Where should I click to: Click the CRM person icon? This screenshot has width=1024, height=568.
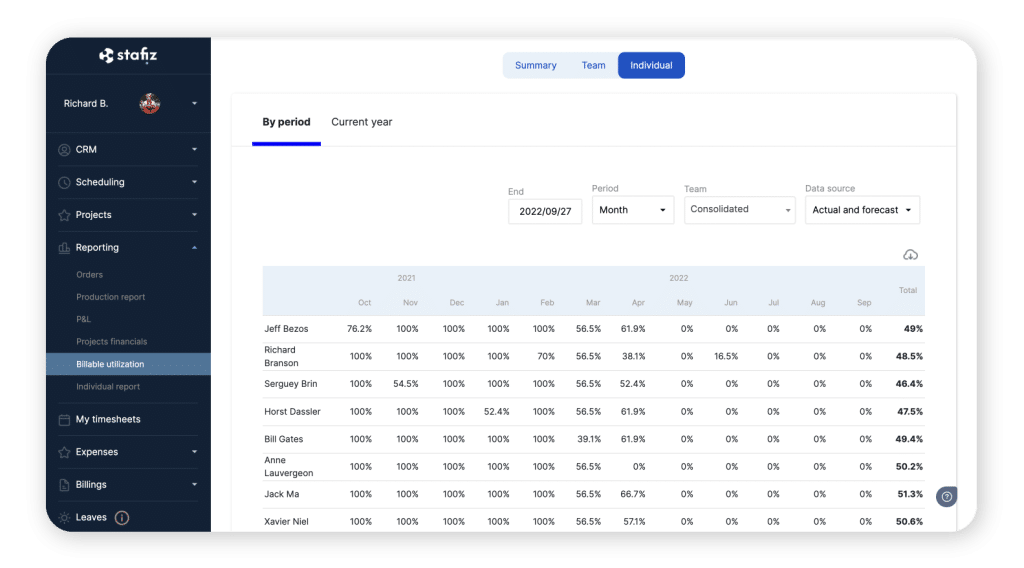pyautogui.click(x=64, y=150)
